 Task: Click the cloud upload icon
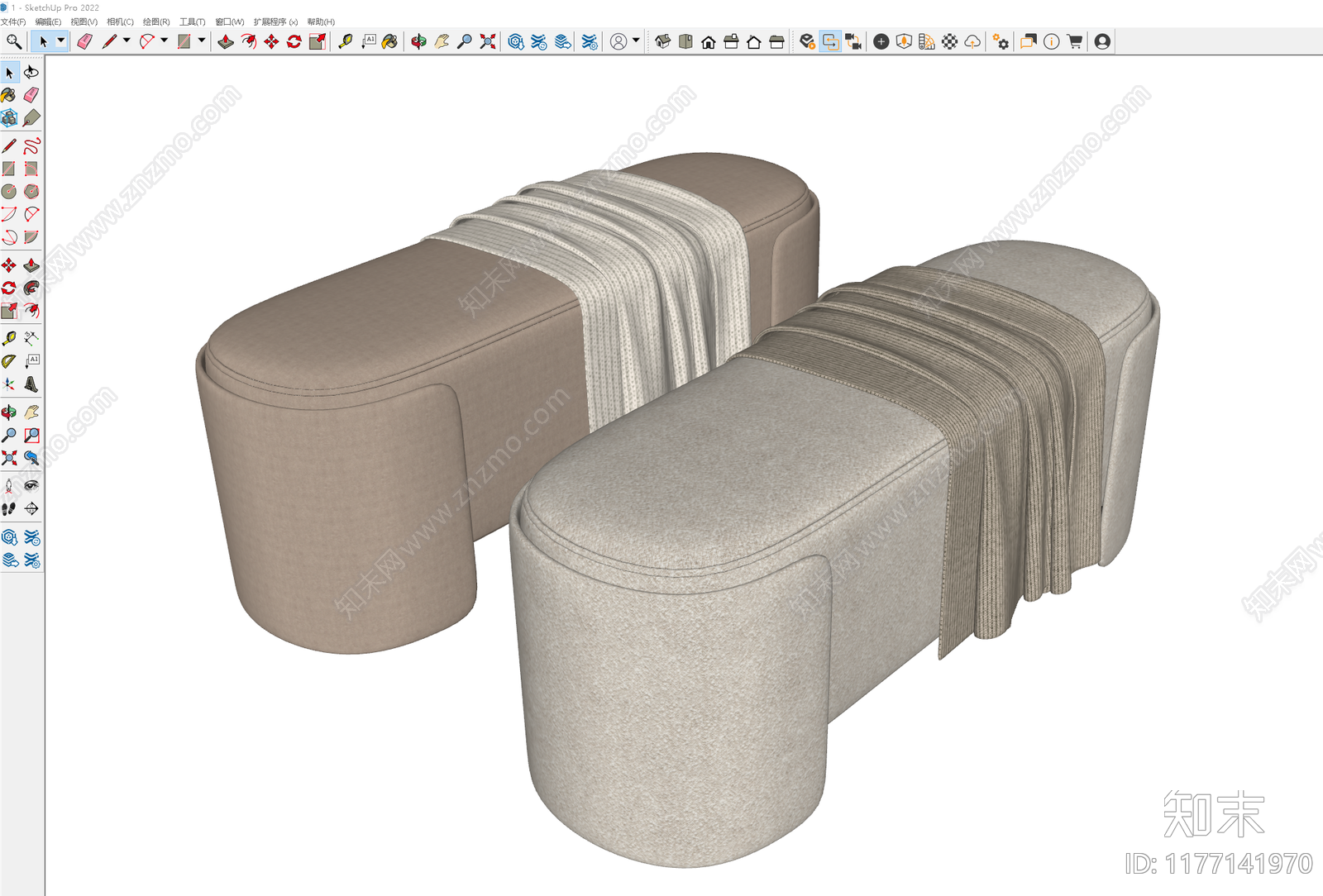point(973,41)
